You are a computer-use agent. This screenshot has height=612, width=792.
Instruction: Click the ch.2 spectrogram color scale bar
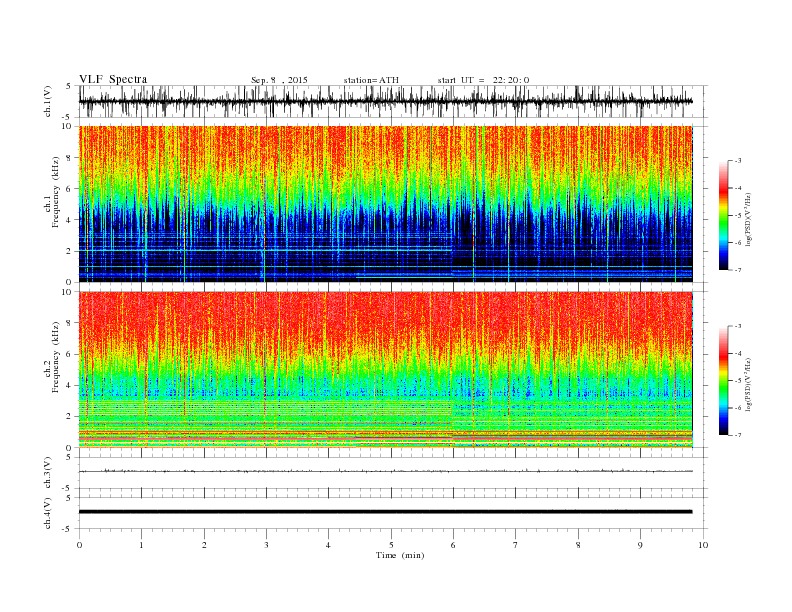723,381
